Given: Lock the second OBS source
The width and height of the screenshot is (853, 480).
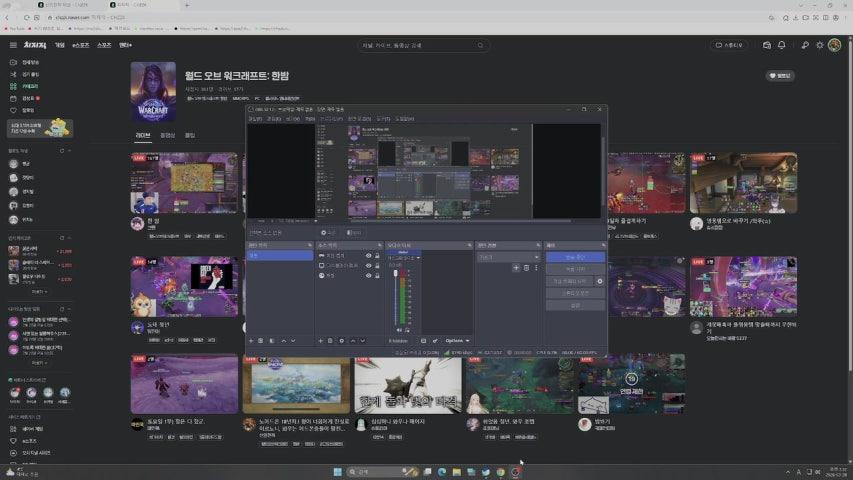Looking at the screenshot, I should click(377, 266).
